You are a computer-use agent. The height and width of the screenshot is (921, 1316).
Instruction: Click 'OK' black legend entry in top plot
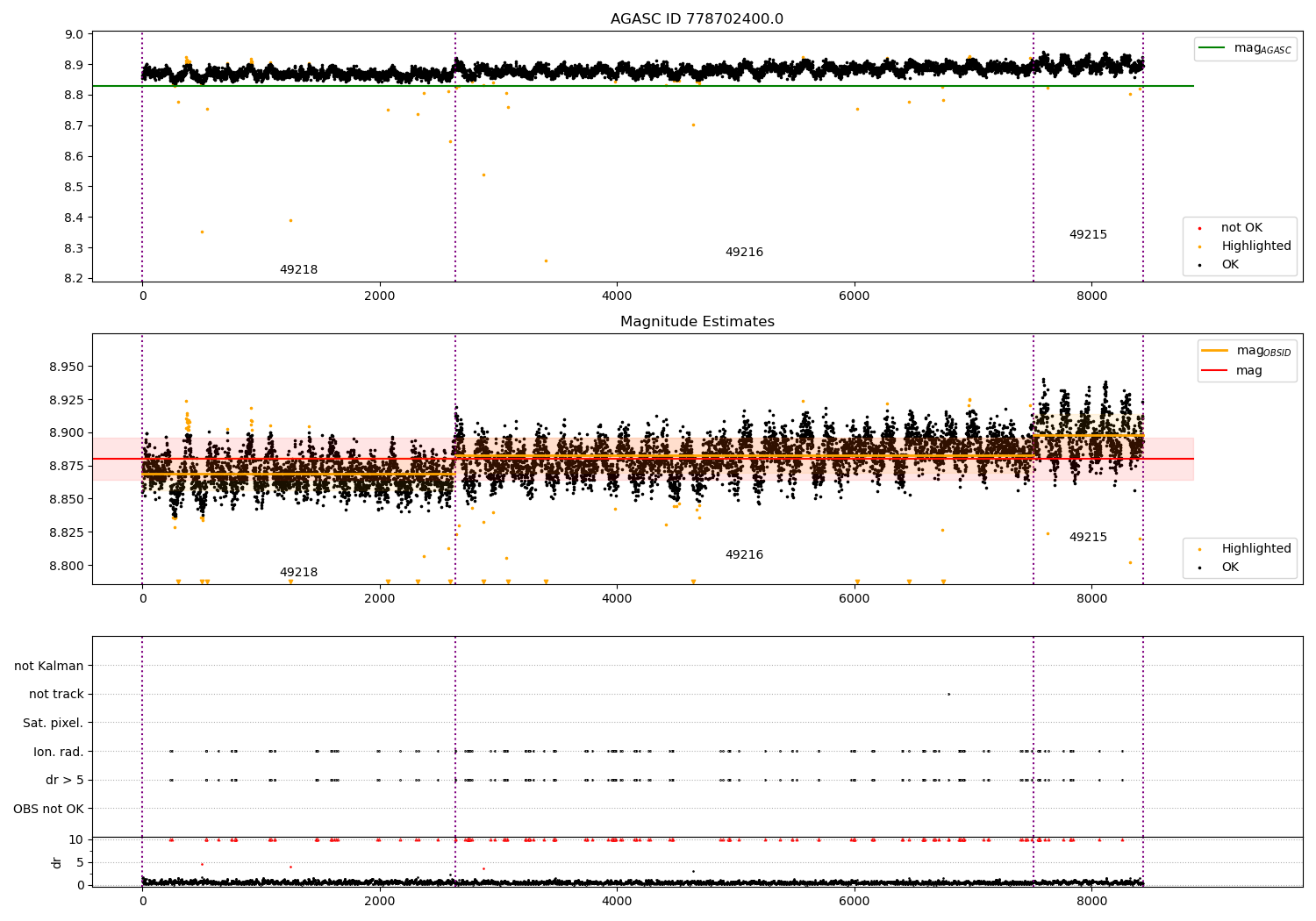click(1219, 265)
